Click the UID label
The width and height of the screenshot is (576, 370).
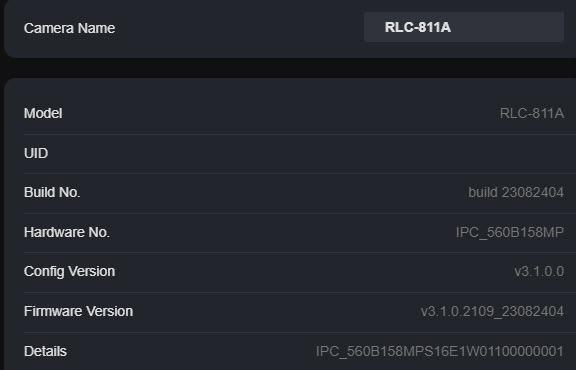pyautogui.click(x=36, y=153)
